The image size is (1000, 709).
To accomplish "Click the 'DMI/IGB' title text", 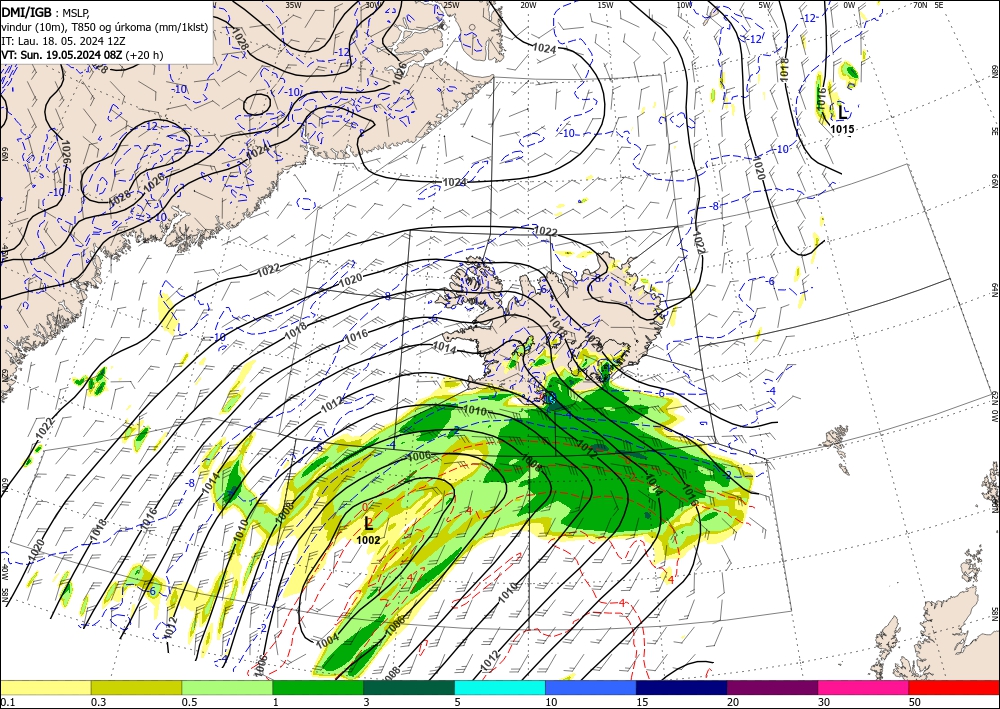I will click(x=26, y=11).
